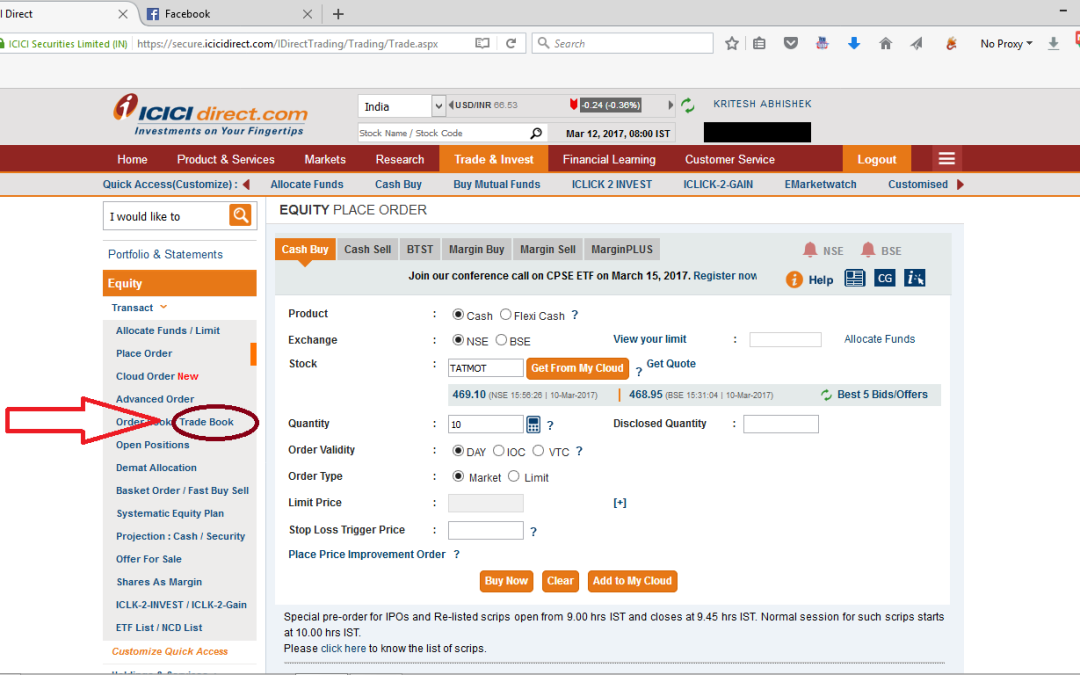This screenshot has height=675, width=1080.
Task: Click the Stock code input field
Action: (x=486, y=368)
